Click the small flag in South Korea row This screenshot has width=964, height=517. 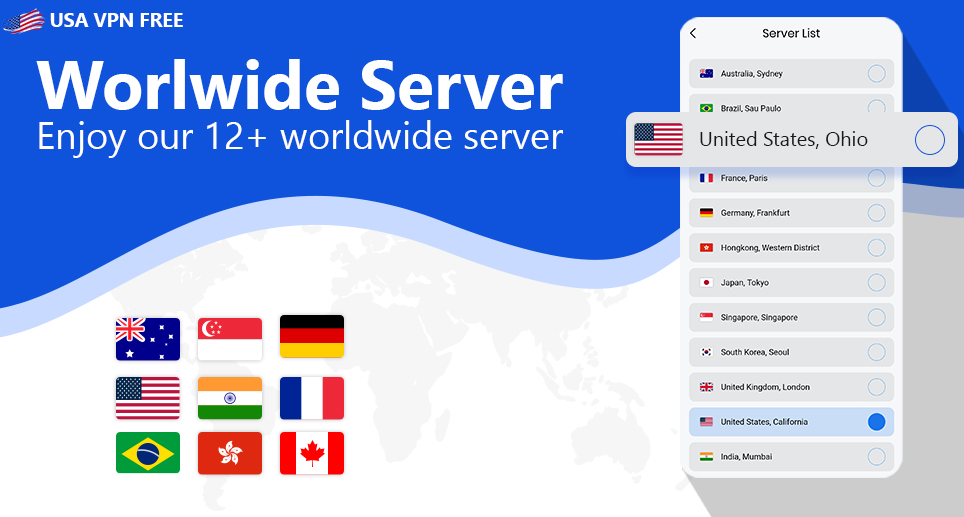tap(706, 352)
